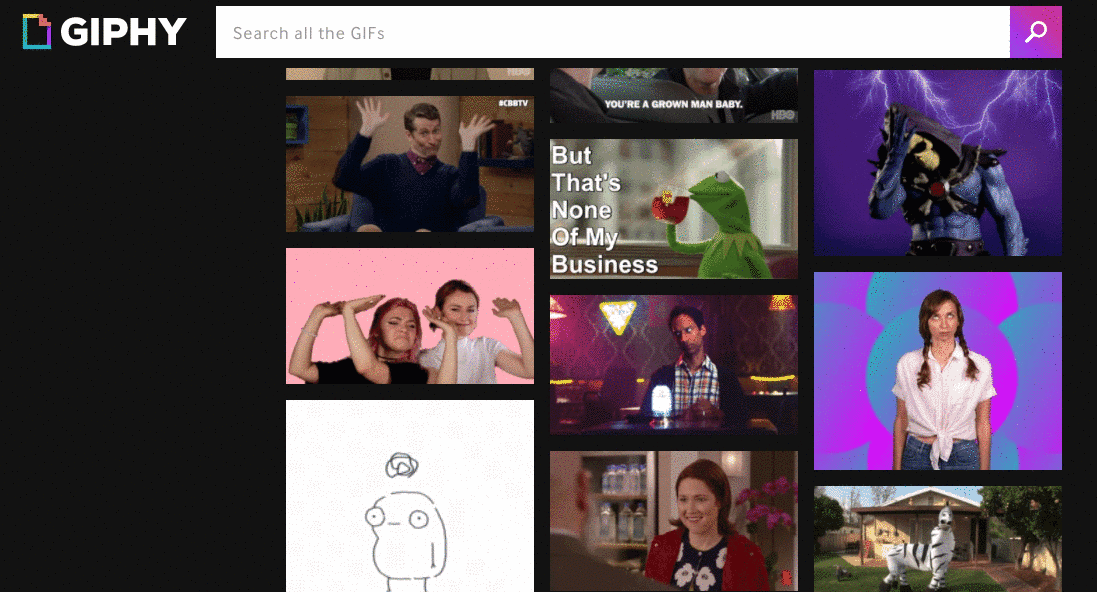Open the woman with braids eye-roll GIF
This screenshot has height=592, width=1097.
[937, 371]
